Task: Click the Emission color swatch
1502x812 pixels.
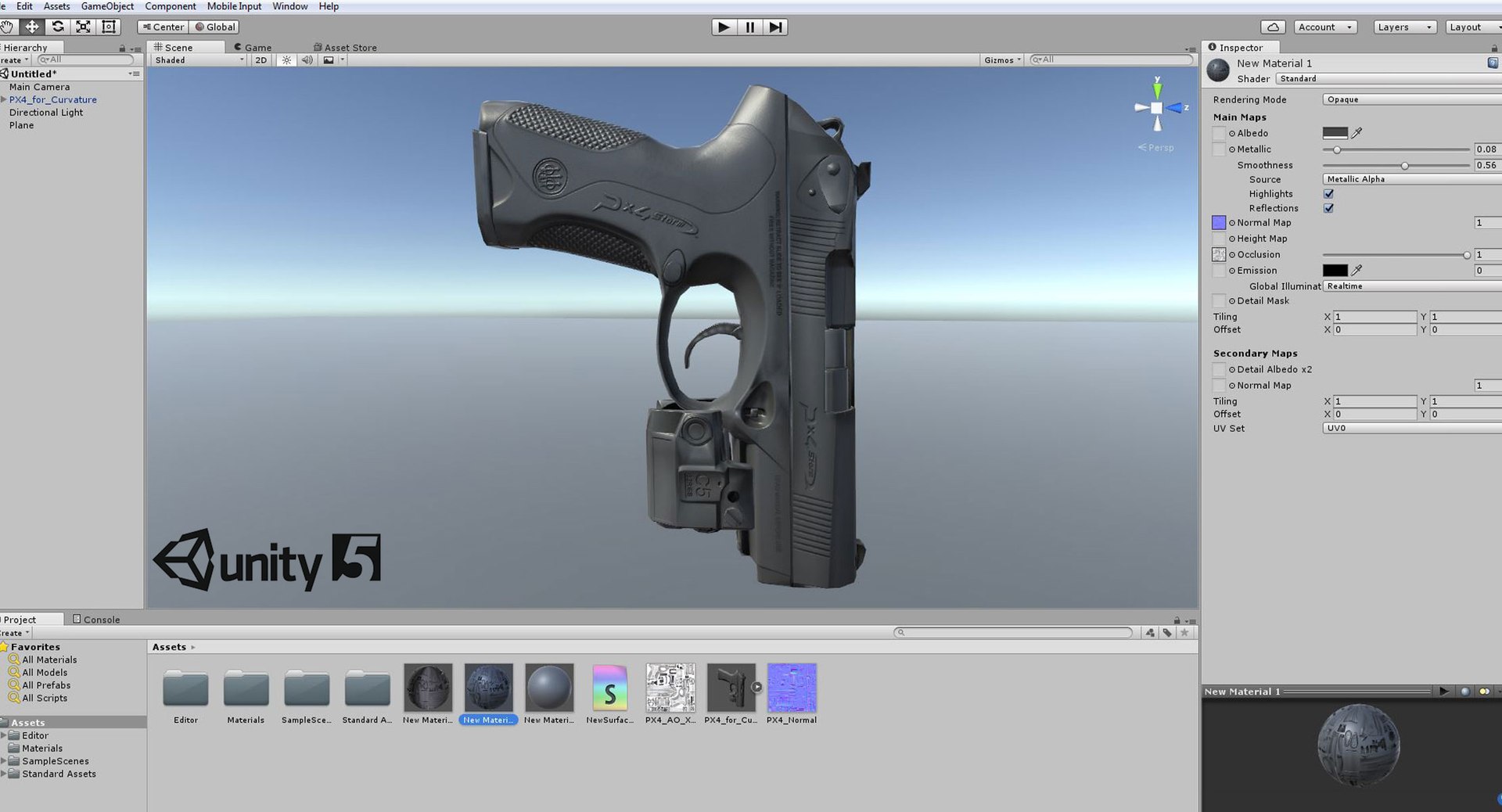Action: 1335,270
